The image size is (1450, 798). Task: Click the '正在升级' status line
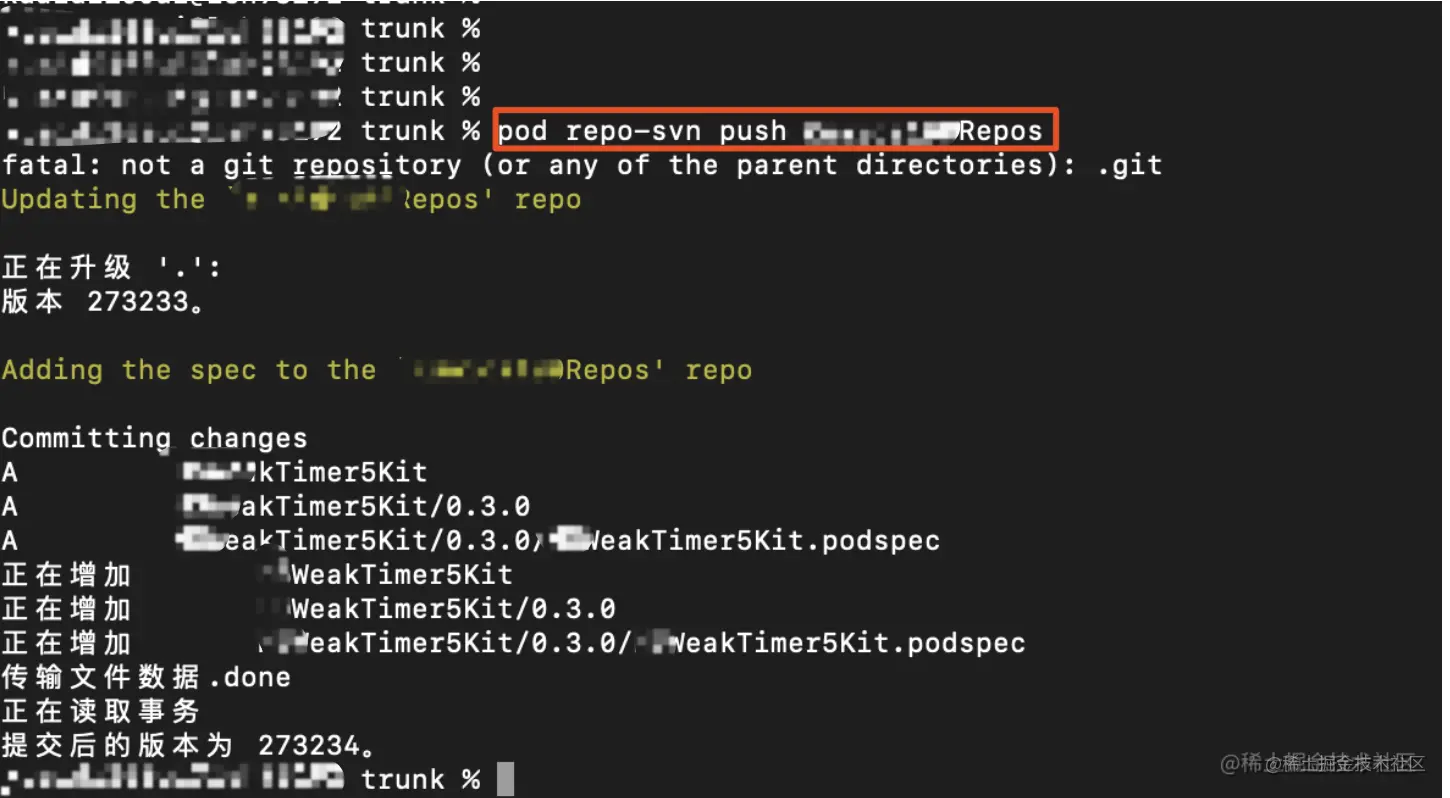point(110,267)
